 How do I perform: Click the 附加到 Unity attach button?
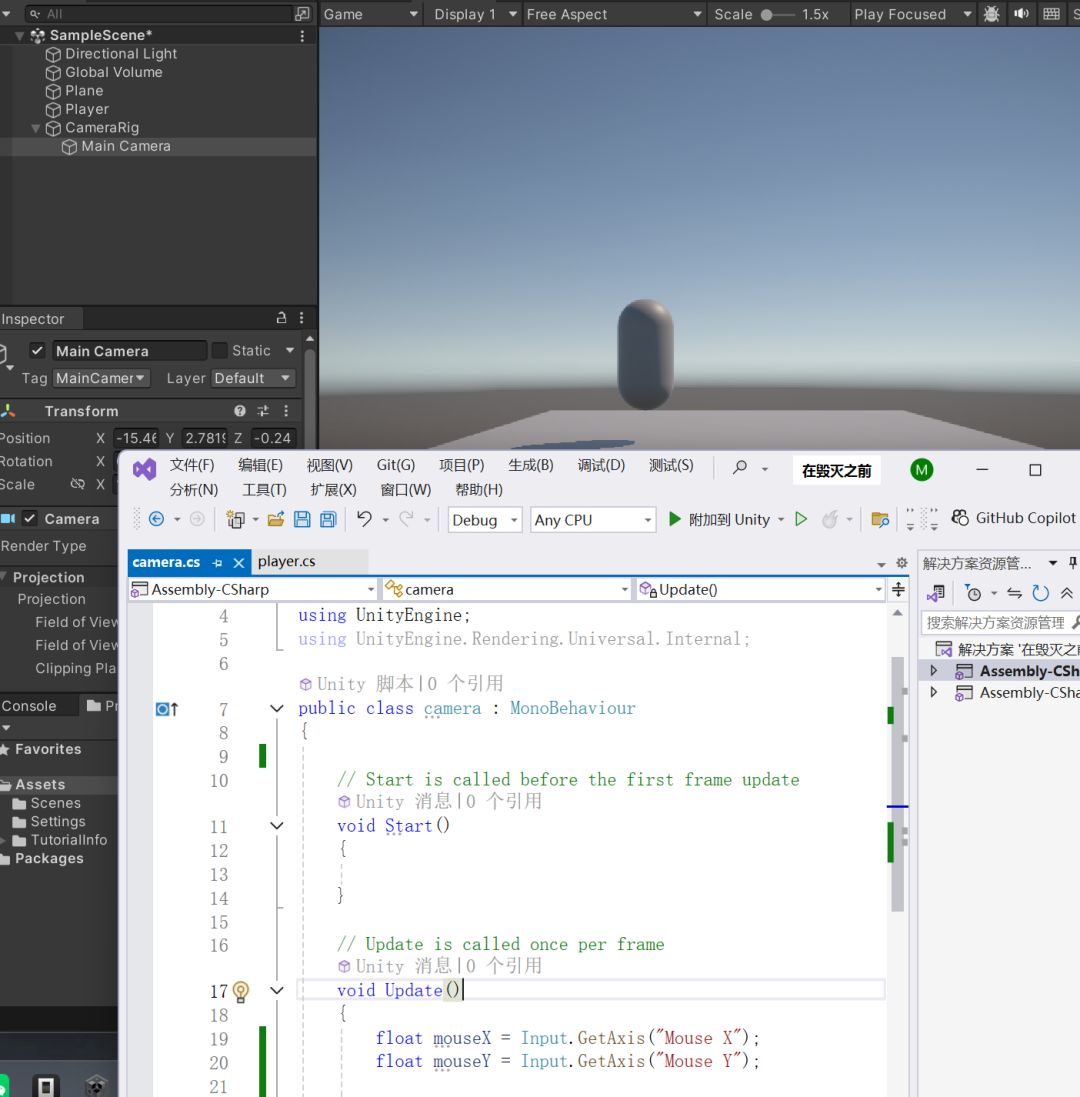pyautogui.click(x=719, y=519)
